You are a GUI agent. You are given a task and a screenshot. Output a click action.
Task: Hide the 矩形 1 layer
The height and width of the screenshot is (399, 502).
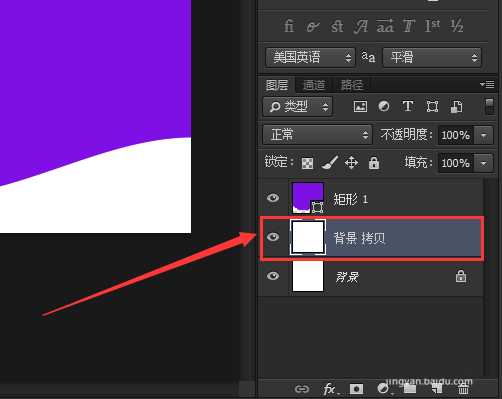(x=273, y=198)
